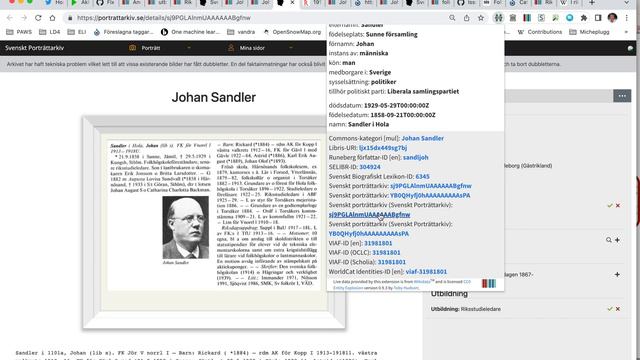Bookmark this page with the star icon
This screenshot has width=640, height=360.
[481, 18]
